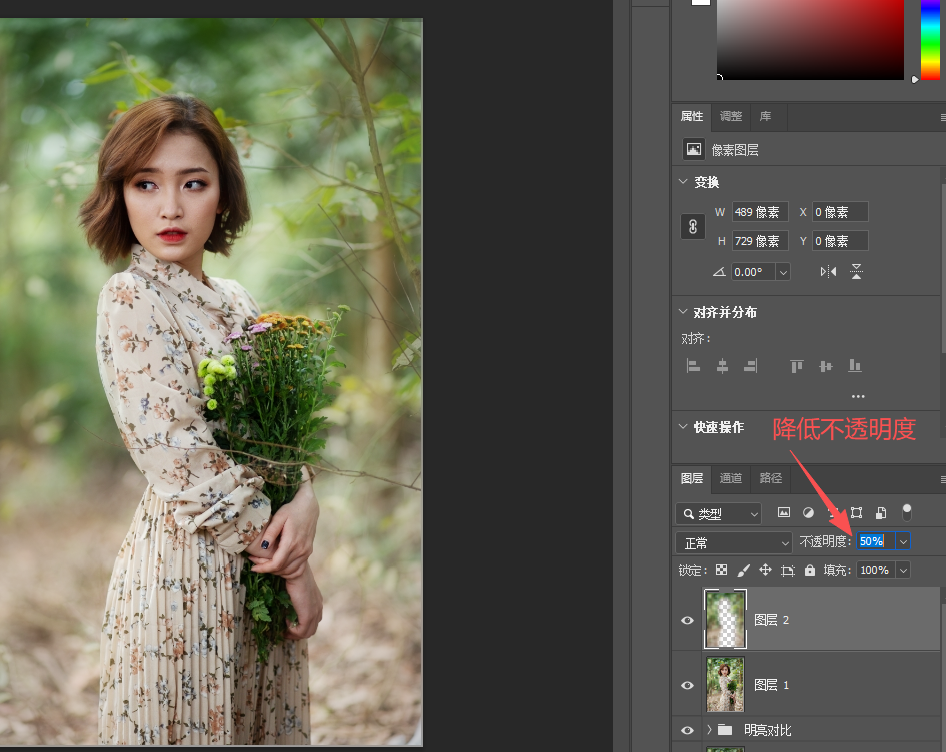Toggle the lock-all padlock for the layer
The image size is (946, 752).
pos(810,570)
